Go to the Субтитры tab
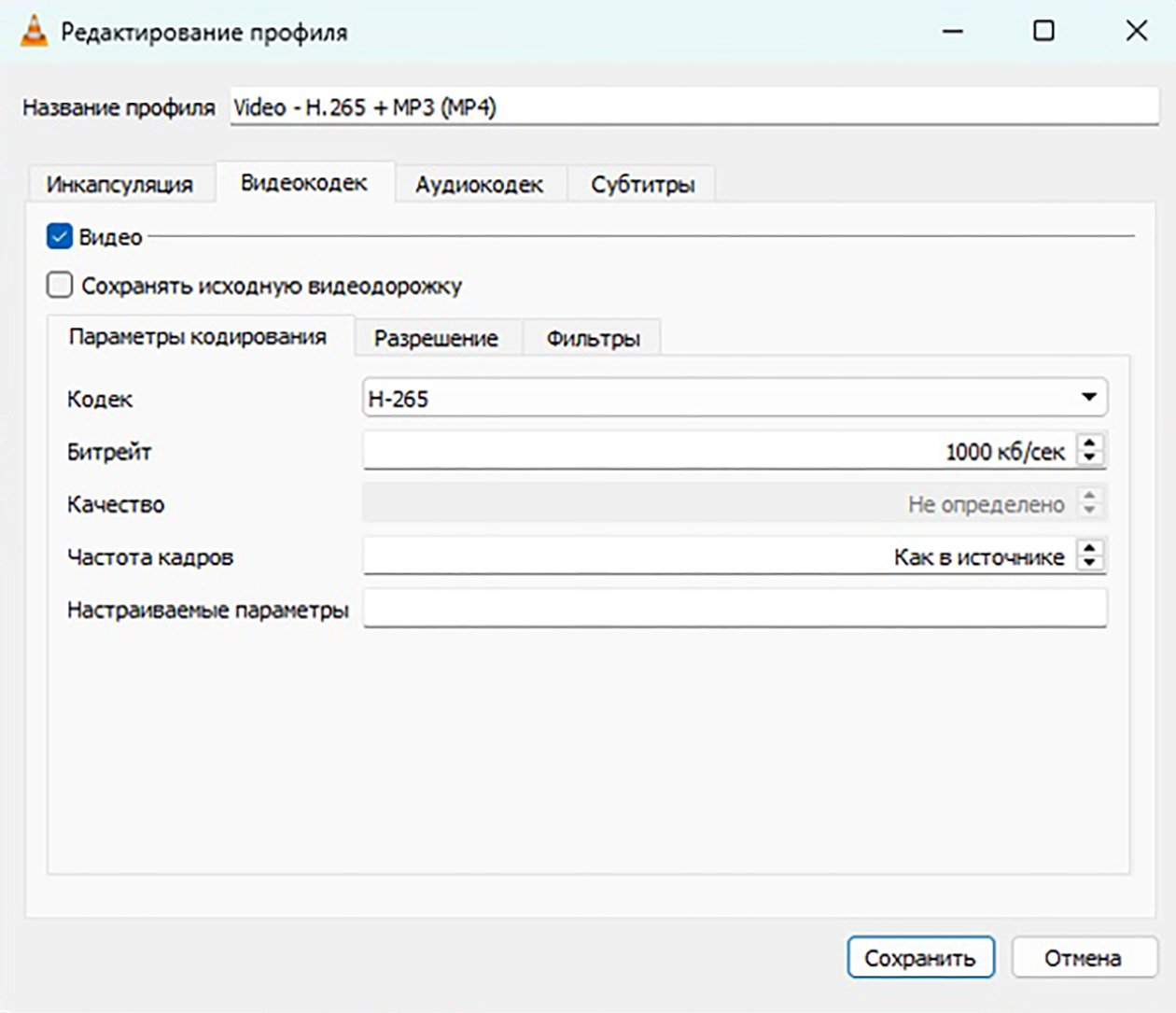This screenshot has width=1176, height=1013. click(x=643, y=184)
